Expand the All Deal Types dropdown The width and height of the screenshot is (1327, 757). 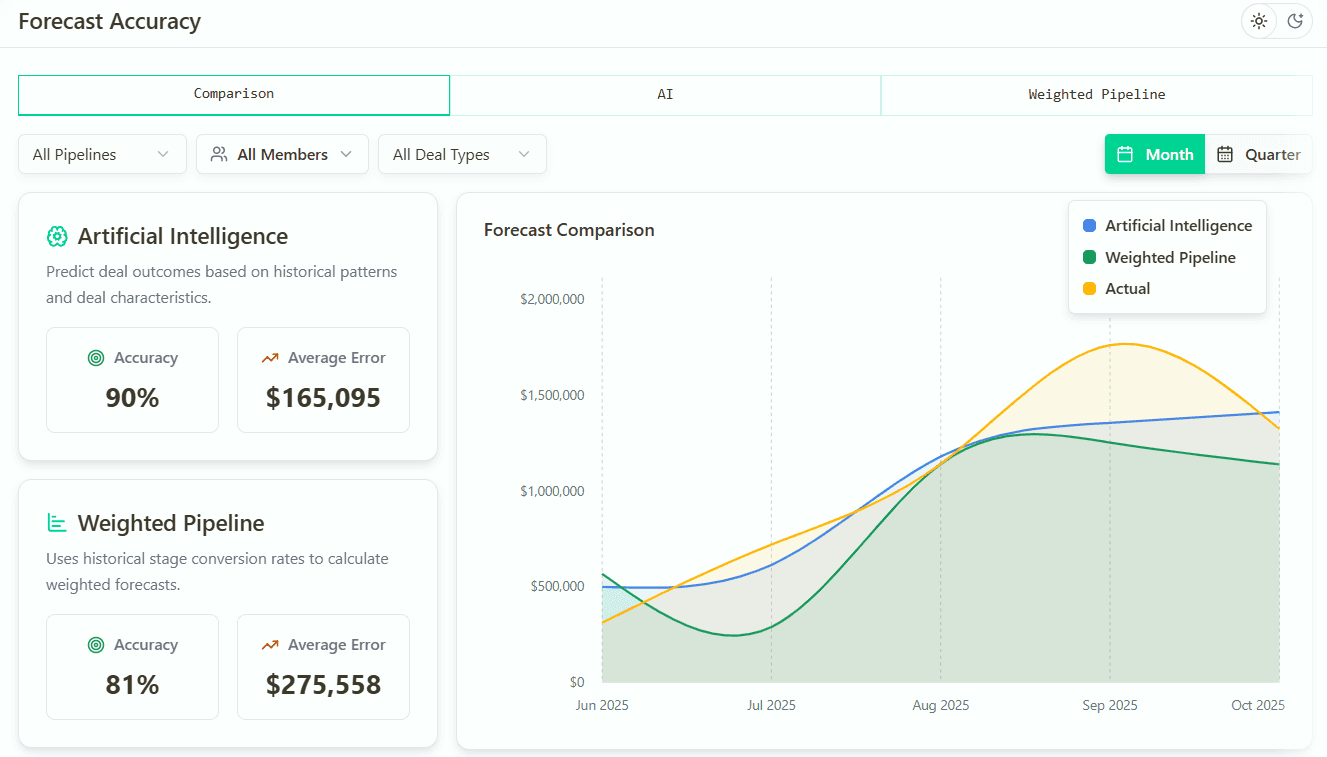[x=462, y=154]
